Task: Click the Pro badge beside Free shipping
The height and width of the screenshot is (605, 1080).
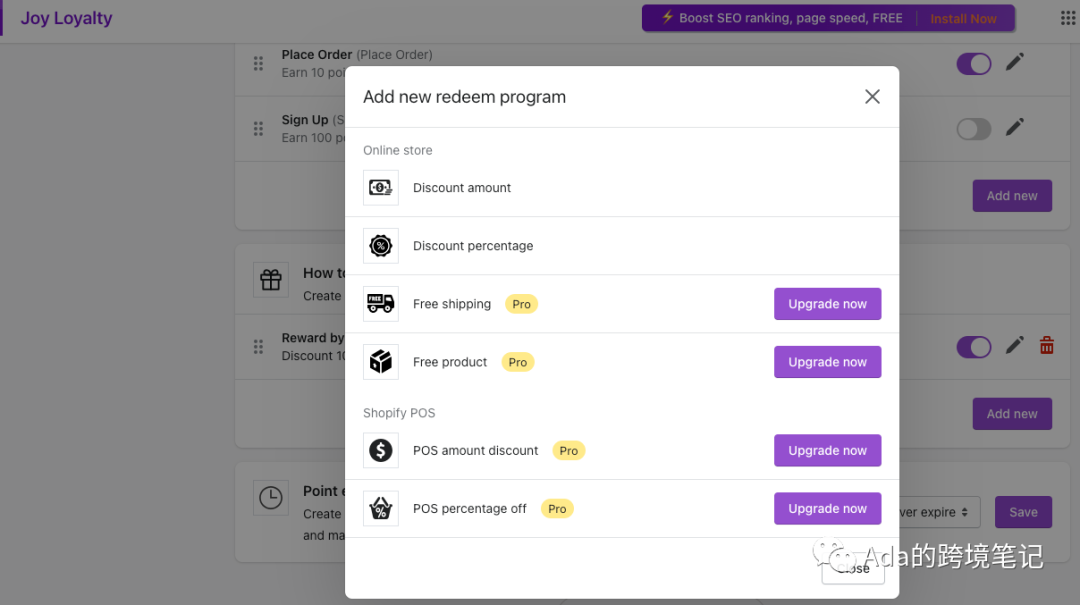Action: pyautogui.click(x=521, y=304)
